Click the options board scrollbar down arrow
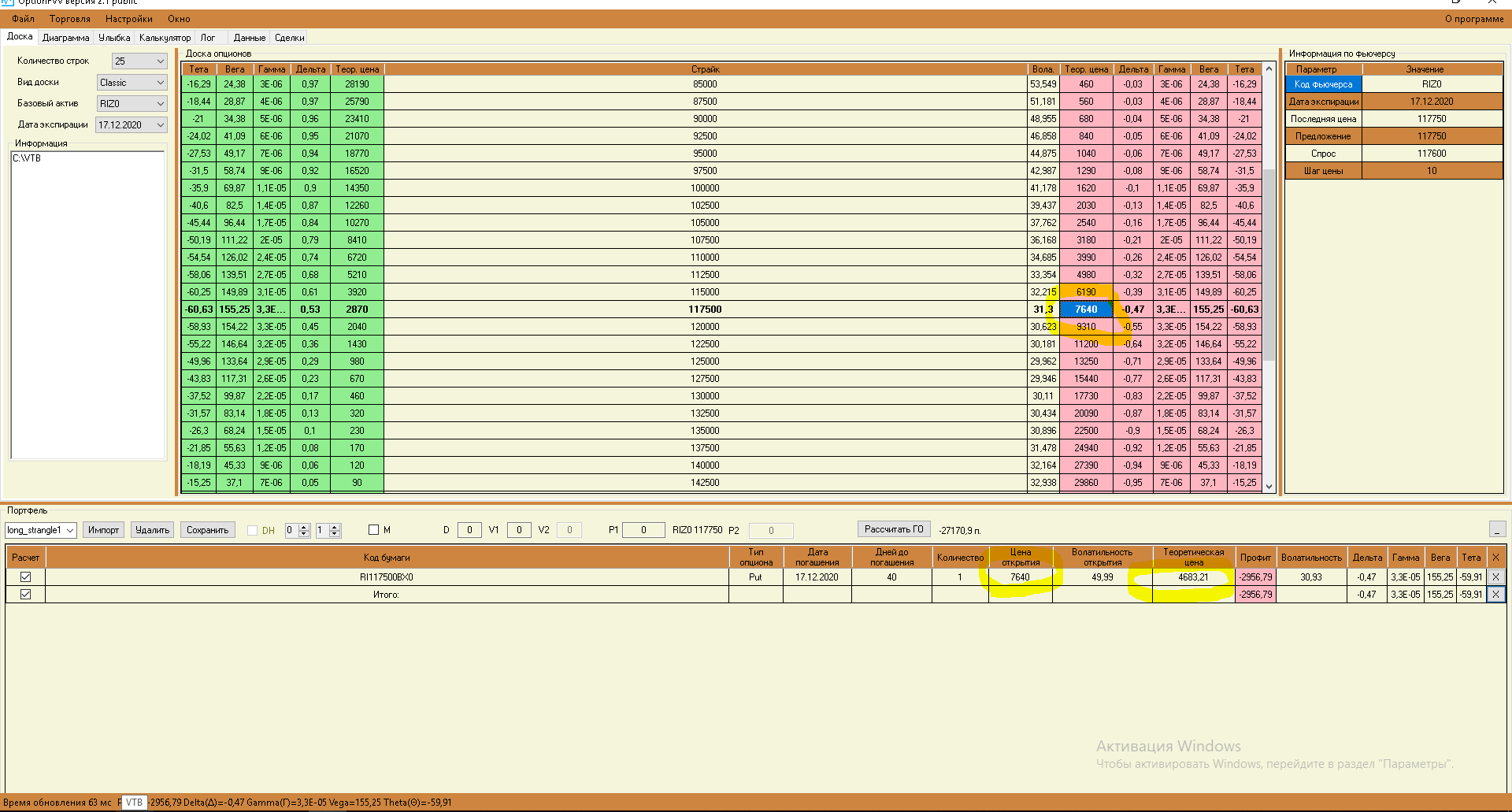The width and height of the screenshot is (1512, 812). (1269, 487)
